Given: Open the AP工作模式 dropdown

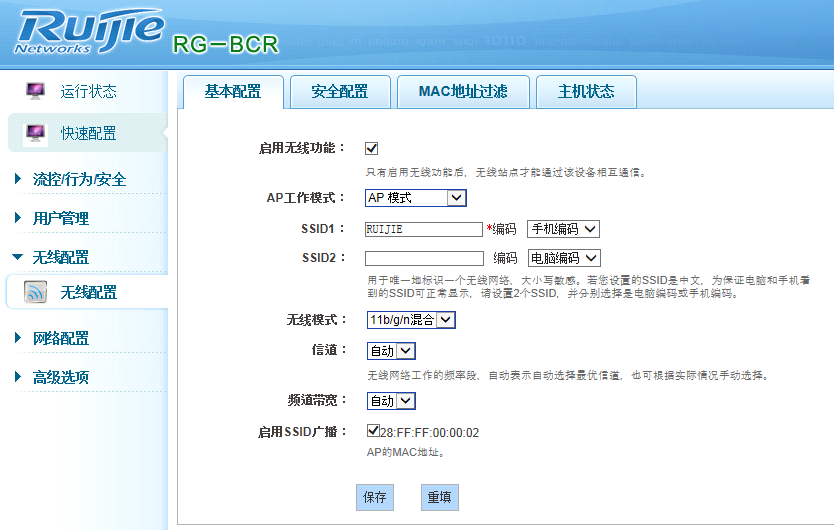Looking at the screenshot, I should tap(415, 198).
